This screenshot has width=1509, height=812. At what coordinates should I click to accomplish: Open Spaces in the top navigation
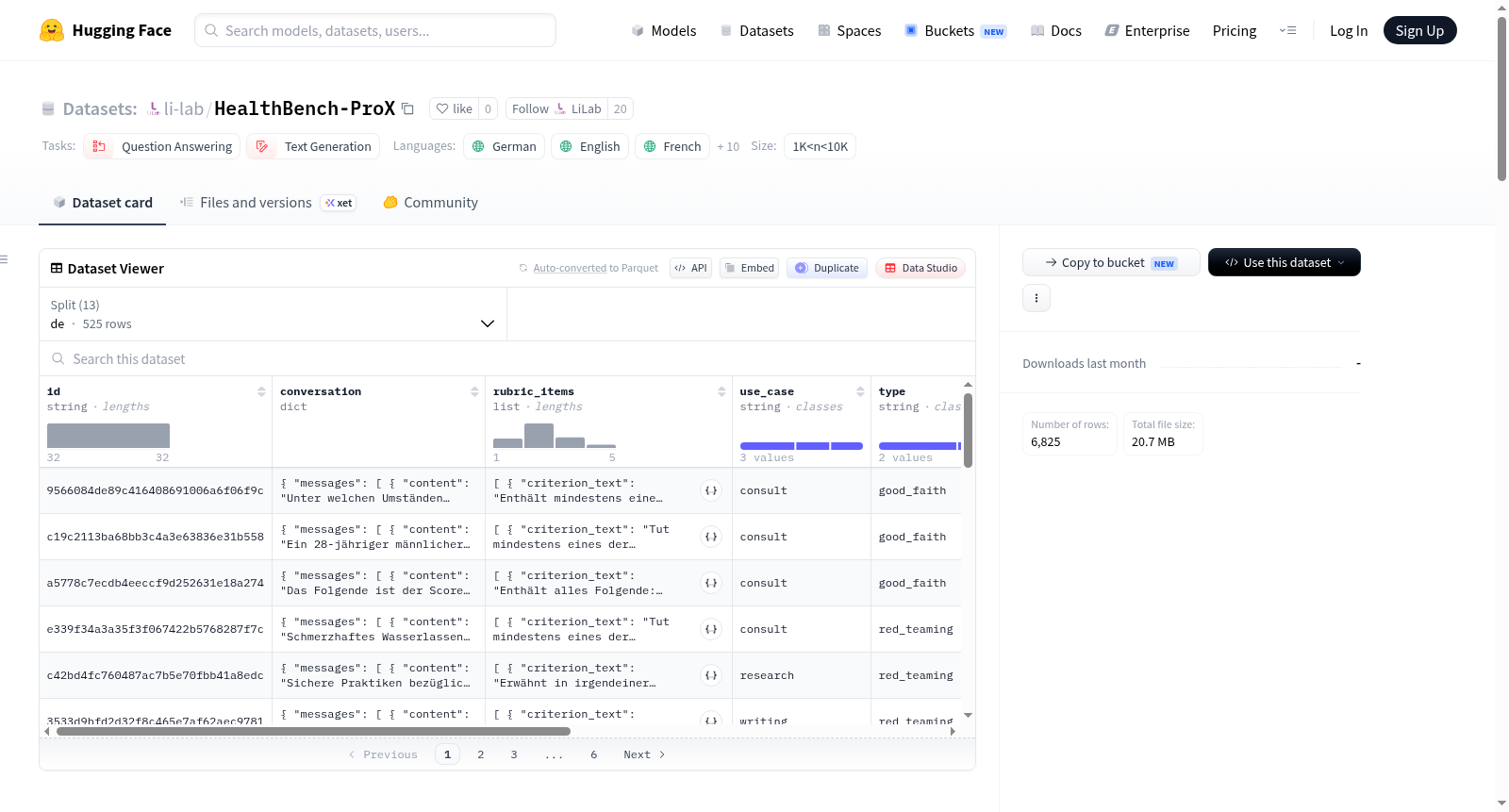point(849,30)
